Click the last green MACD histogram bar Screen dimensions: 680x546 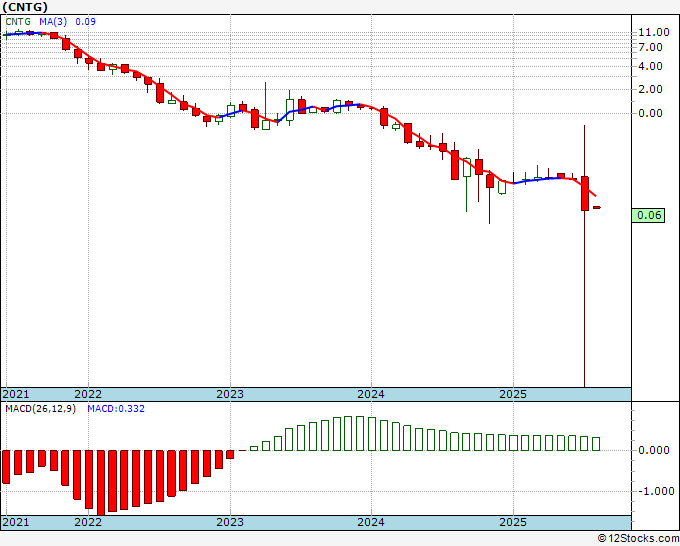click(x=596, y=444)
